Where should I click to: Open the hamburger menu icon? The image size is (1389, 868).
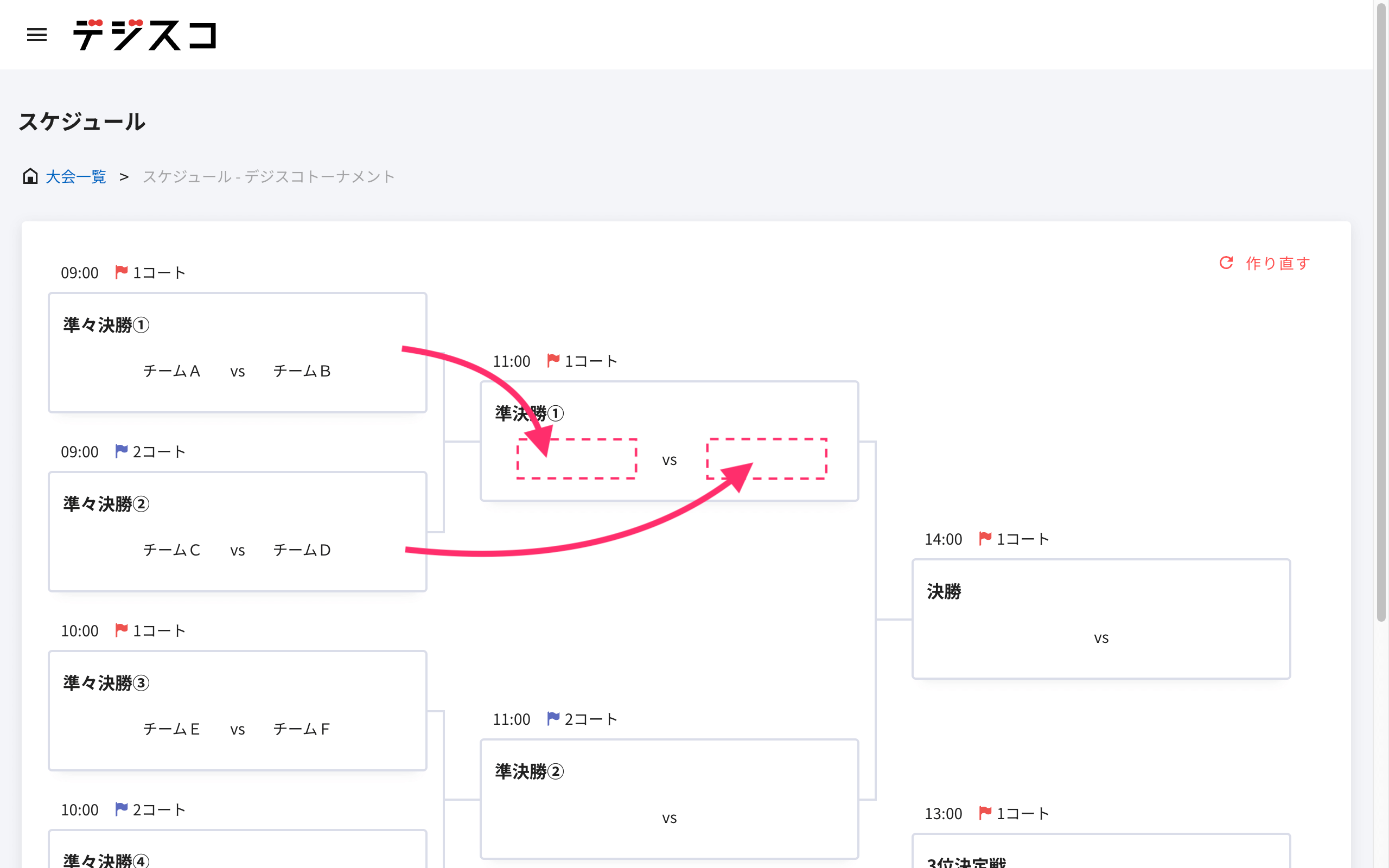click(x=37, y=35)
